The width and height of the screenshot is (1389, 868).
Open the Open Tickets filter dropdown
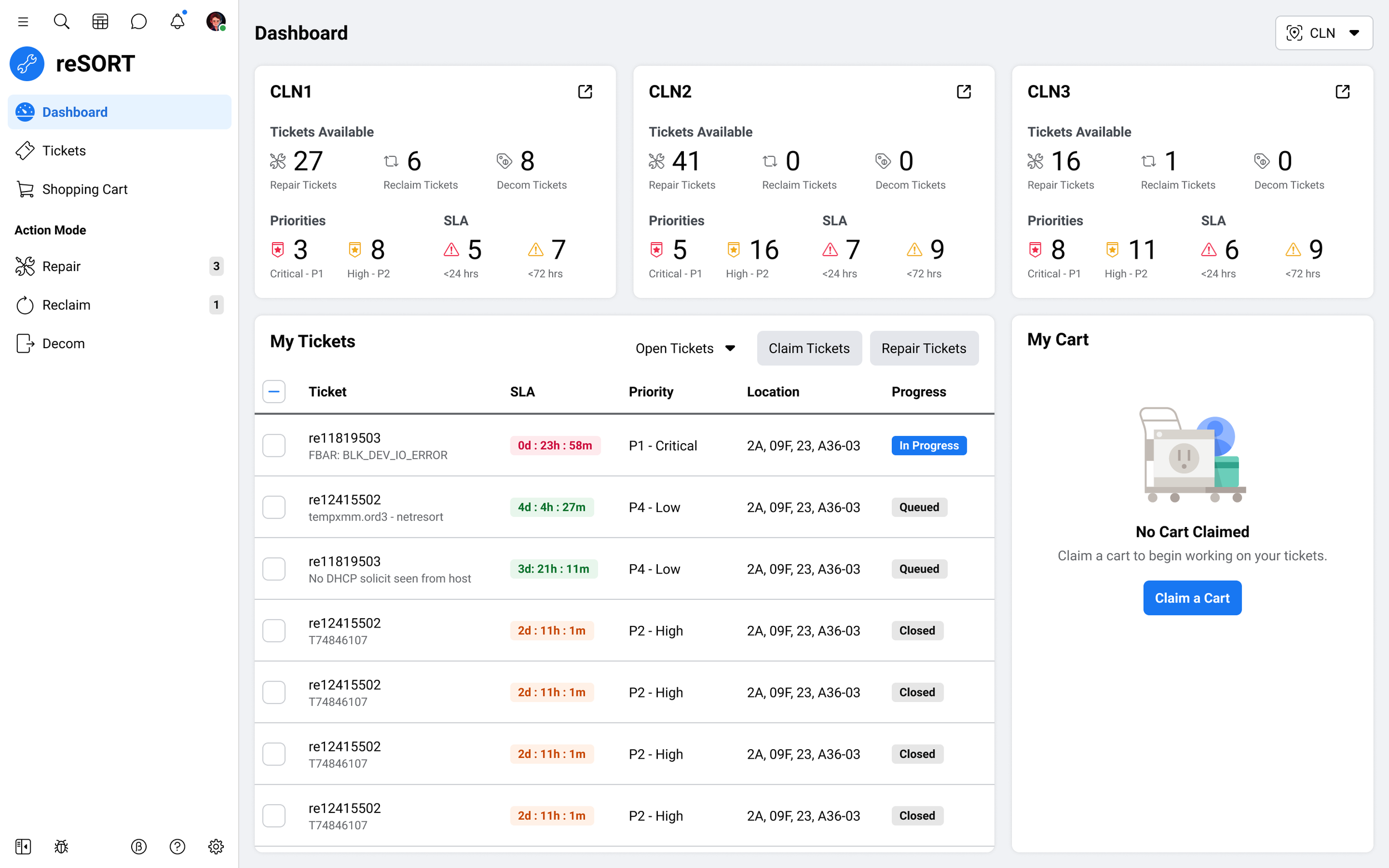coord(686,348)
